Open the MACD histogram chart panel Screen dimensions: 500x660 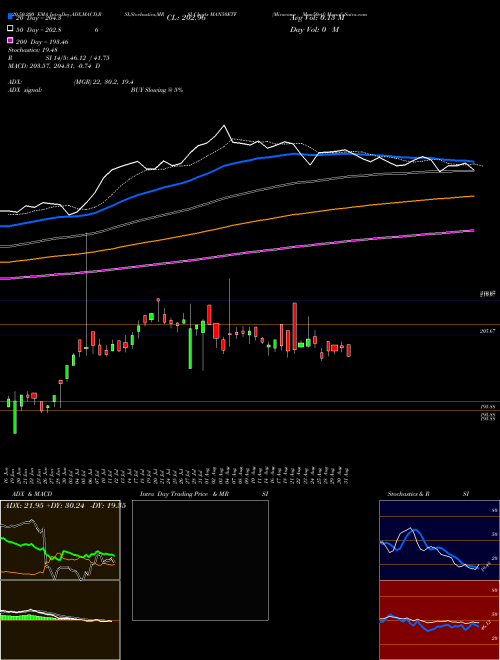(x=60, y=620)
